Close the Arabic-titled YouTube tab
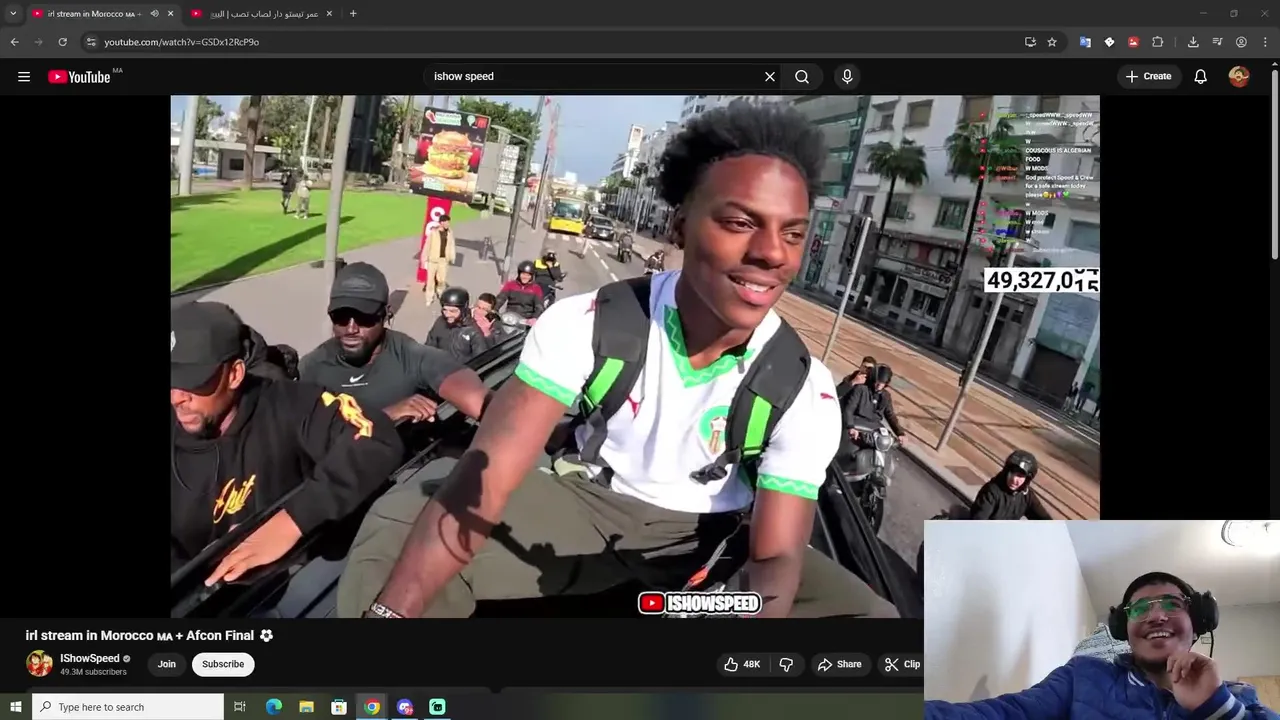 tap(329, 14)
